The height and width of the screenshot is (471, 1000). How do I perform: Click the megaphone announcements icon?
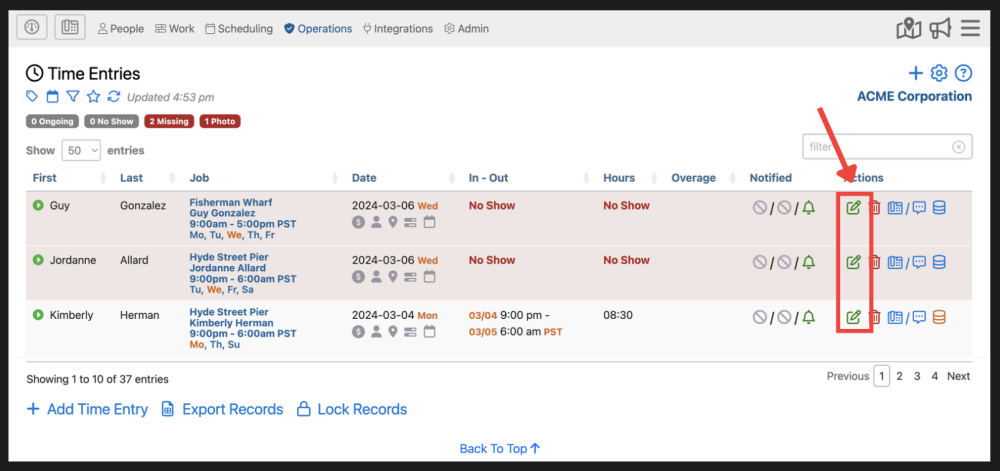(x=939, y=29)
